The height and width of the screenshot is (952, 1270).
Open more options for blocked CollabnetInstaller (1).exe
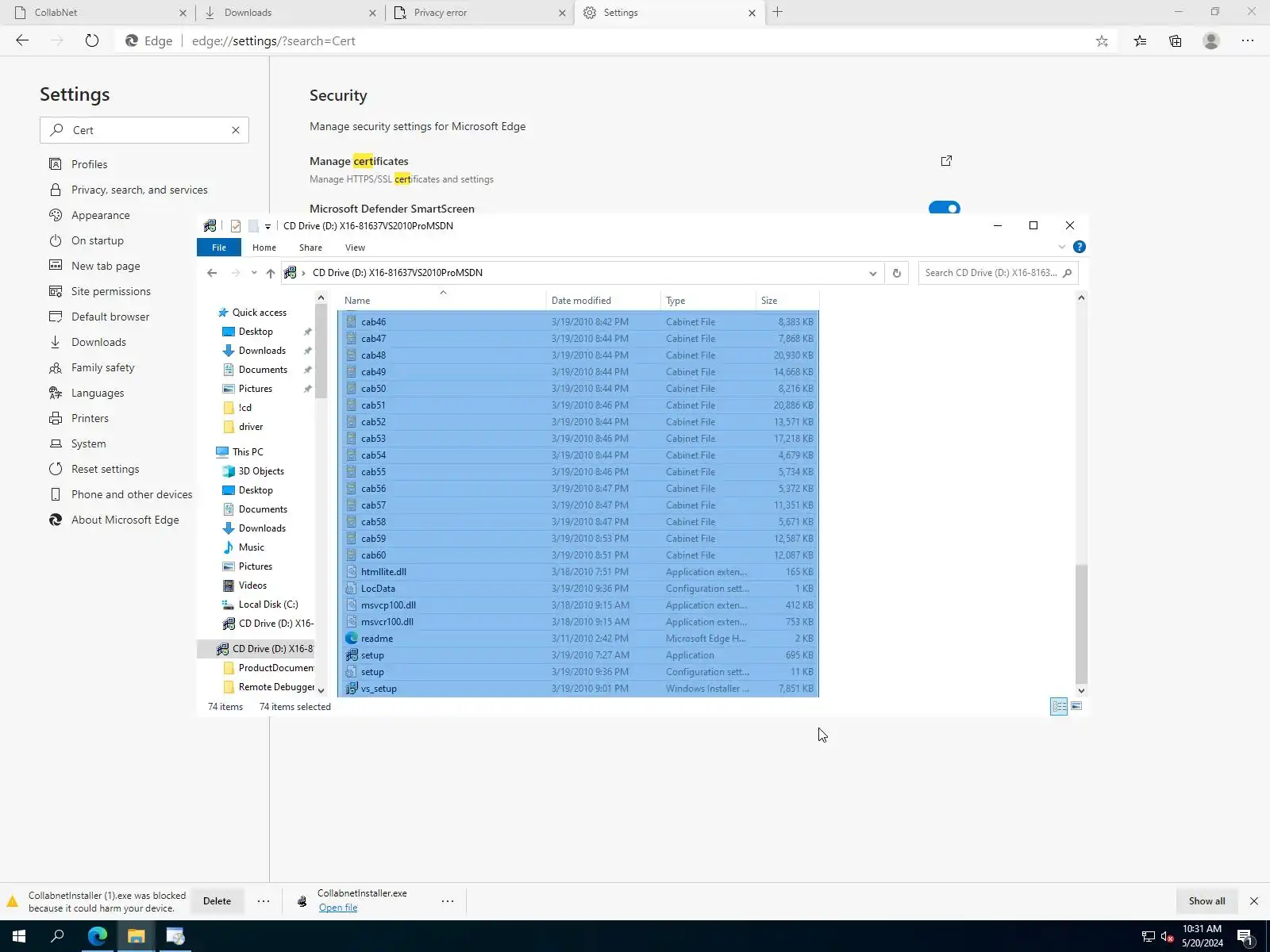click(x=264, y=901)
